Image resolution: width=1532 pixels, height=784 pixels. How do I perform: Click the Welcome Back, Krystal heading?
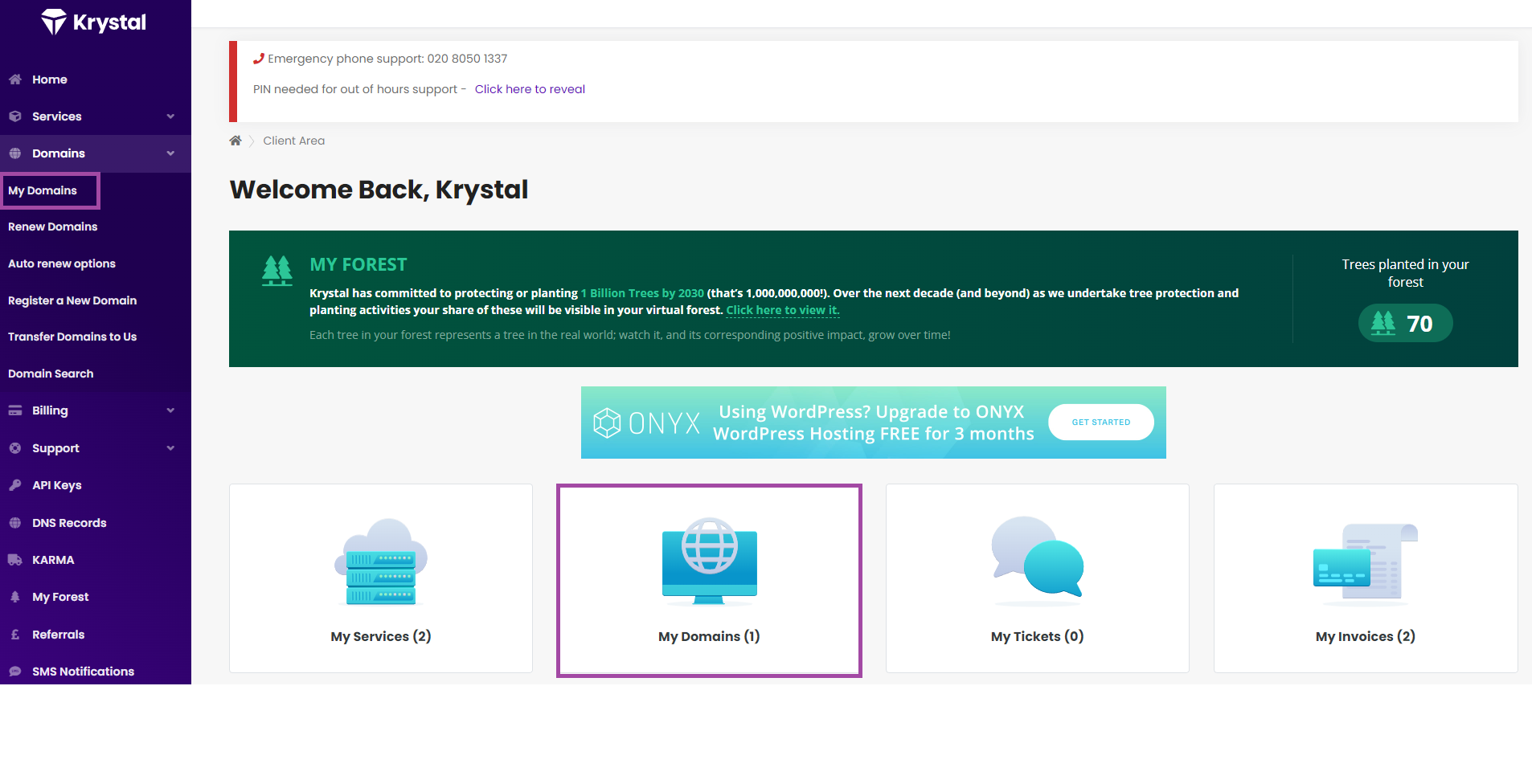tap(379, 190)
